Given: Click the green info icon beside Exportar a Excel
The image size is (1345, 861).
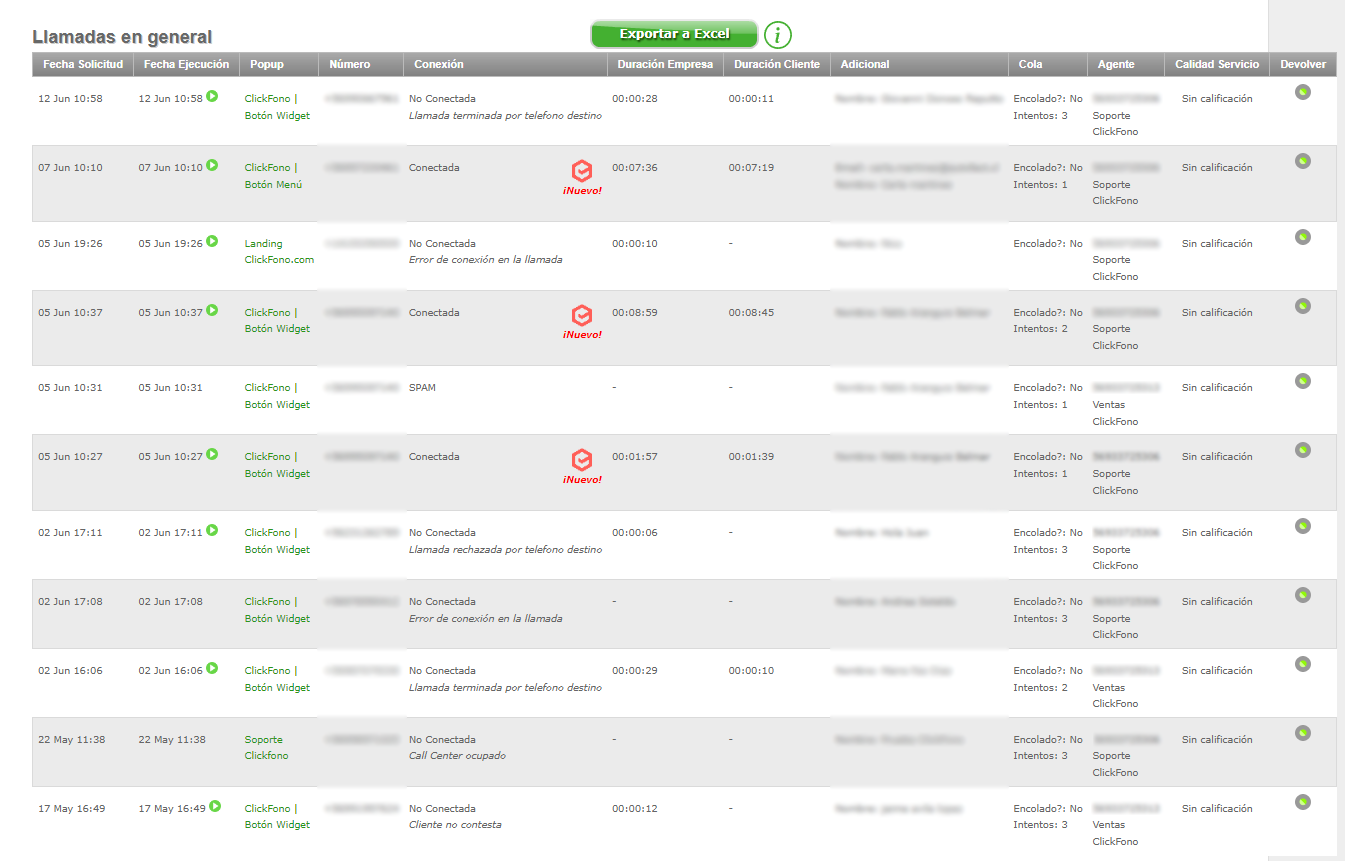Looking at the screenshot, I should click(777, 35).
